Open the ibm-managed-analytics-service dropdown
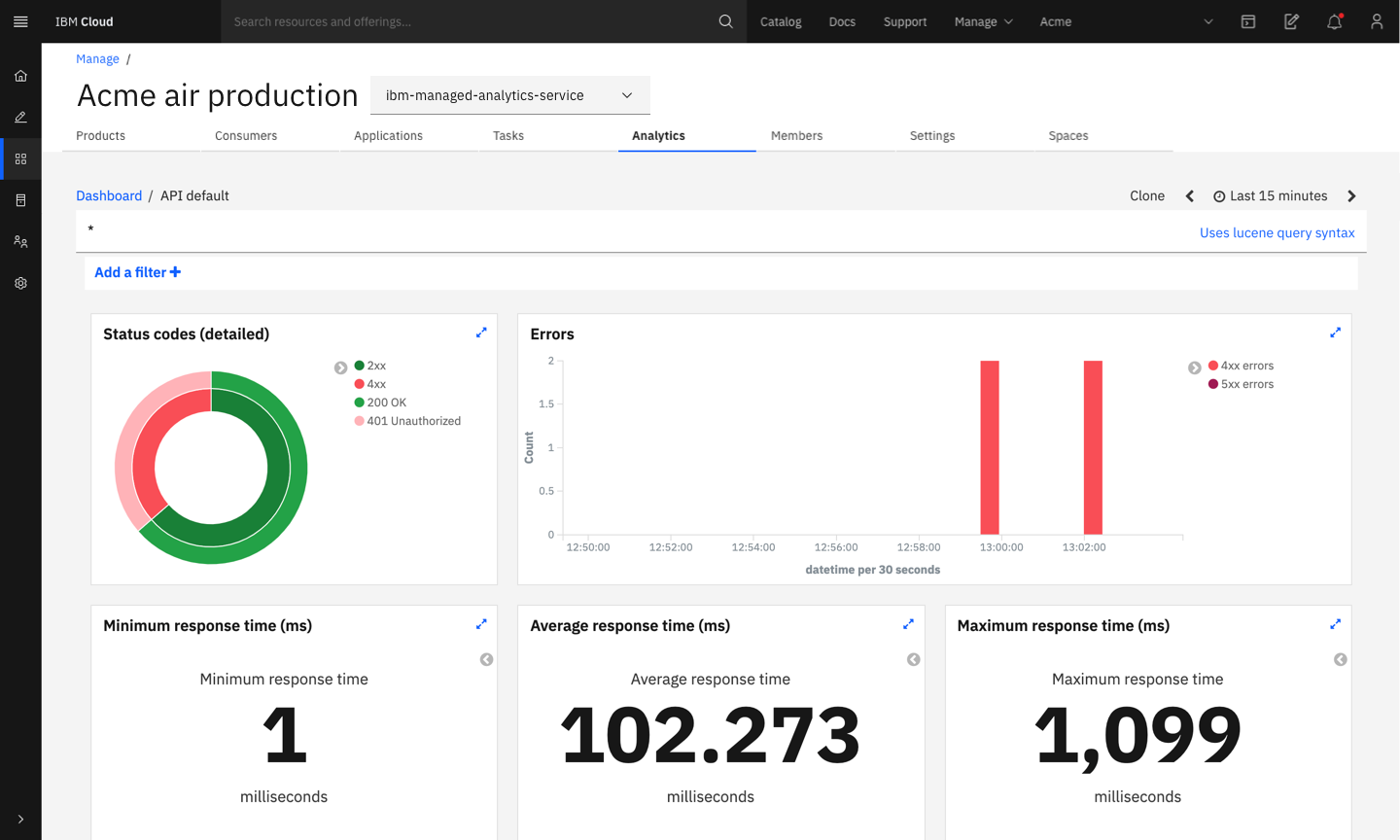The image size is (1400, 840). [509, 95]
